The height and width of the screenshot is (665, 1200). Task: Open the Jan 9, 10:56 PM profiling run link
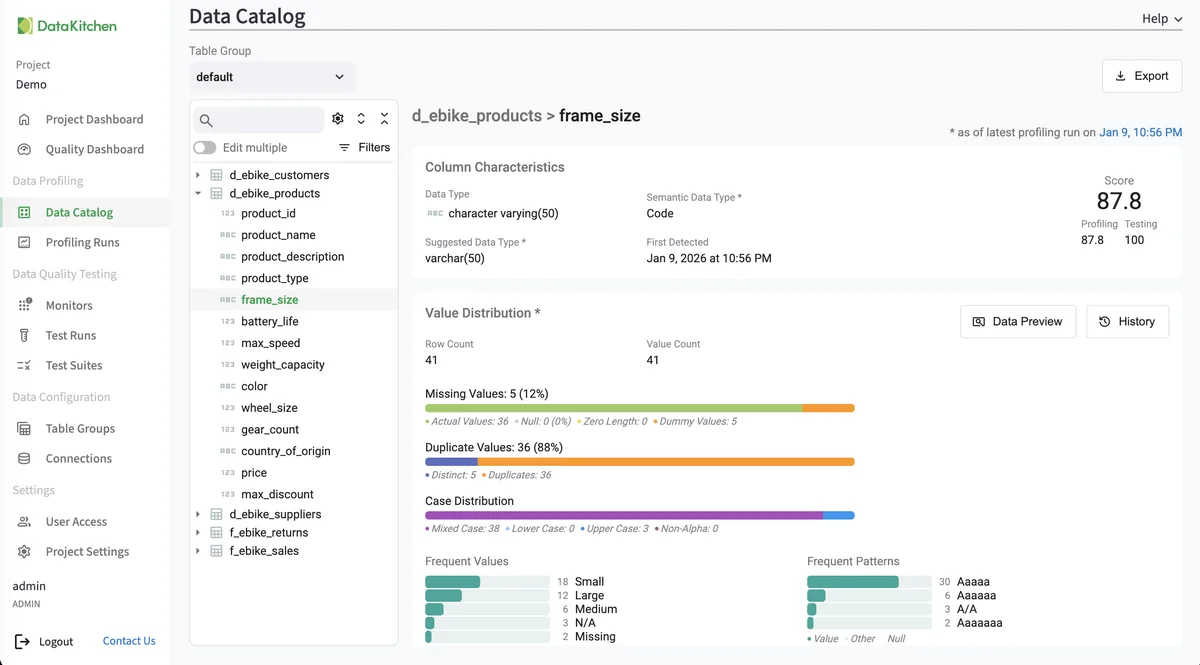1140,132
